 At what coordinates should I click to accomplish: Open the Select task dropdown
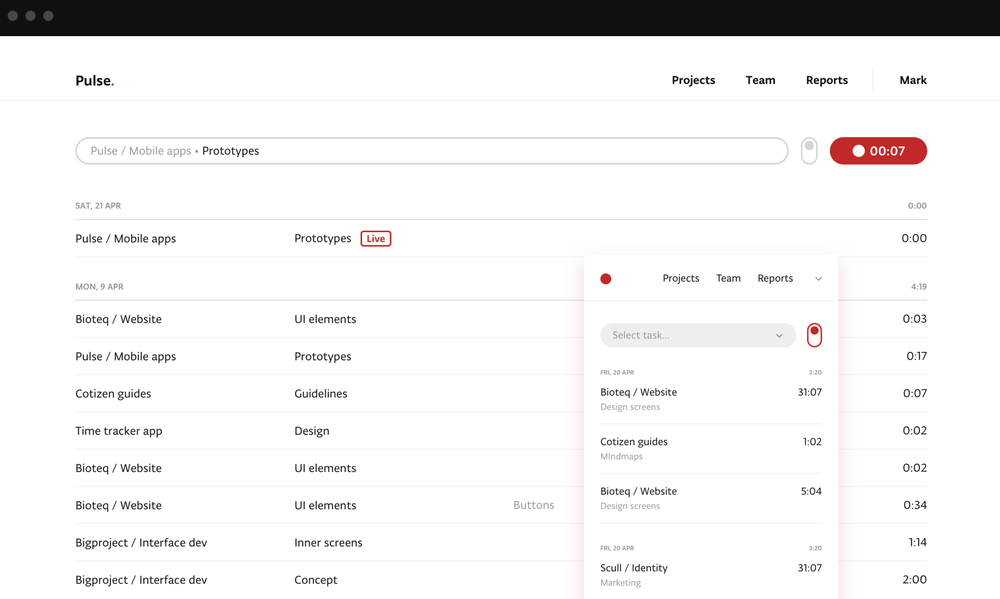pyautogui.click(x=697, y=335)
